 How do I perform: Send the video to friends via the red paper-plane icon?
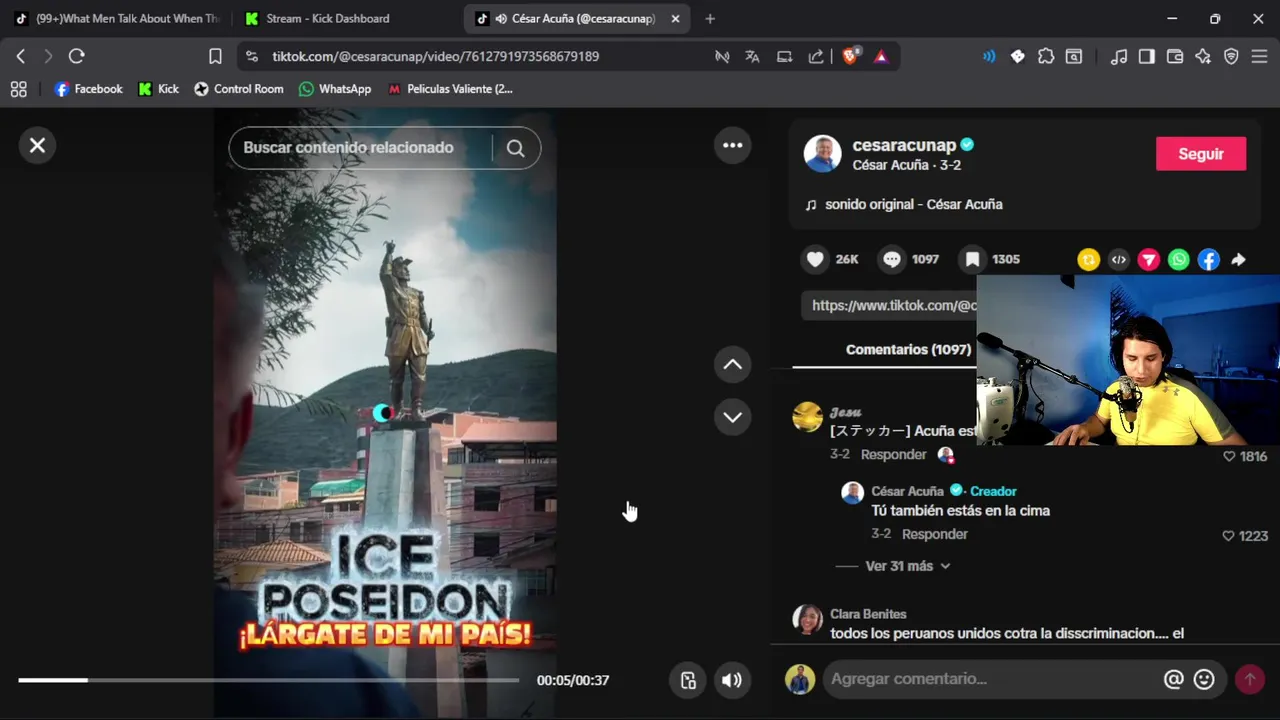[1148, 260]
